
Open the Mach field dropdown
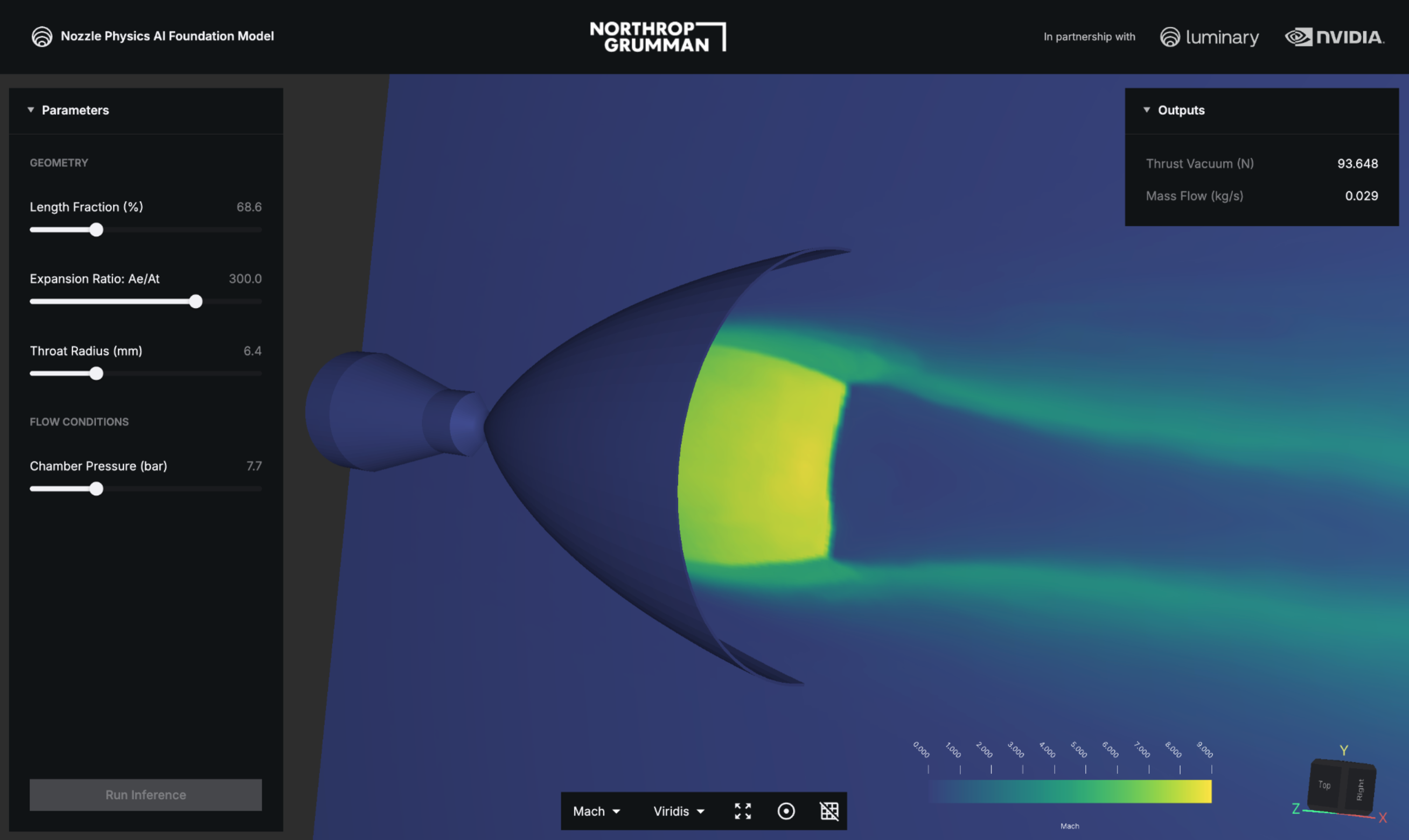[596, 810]
